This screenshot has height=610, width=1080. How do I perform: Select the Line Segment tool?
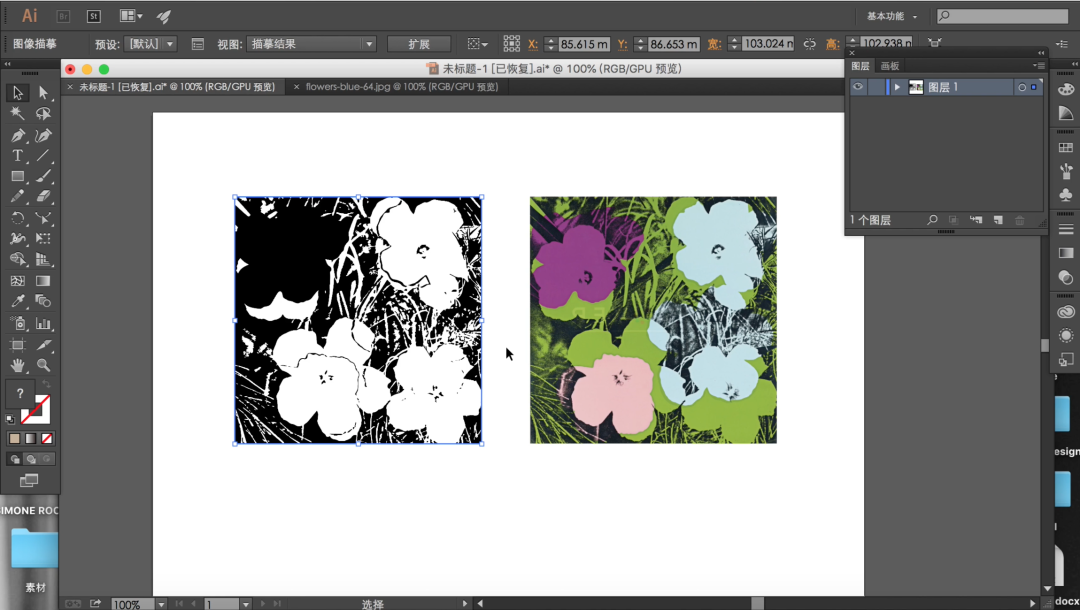click(x=43, y=156)
